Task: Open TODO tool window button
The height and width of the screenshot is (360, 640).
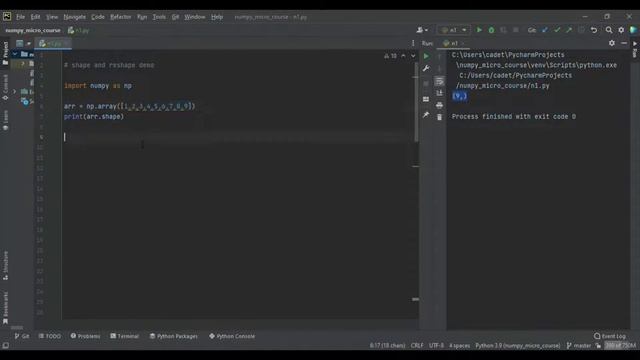Action: tap(49, 336)
